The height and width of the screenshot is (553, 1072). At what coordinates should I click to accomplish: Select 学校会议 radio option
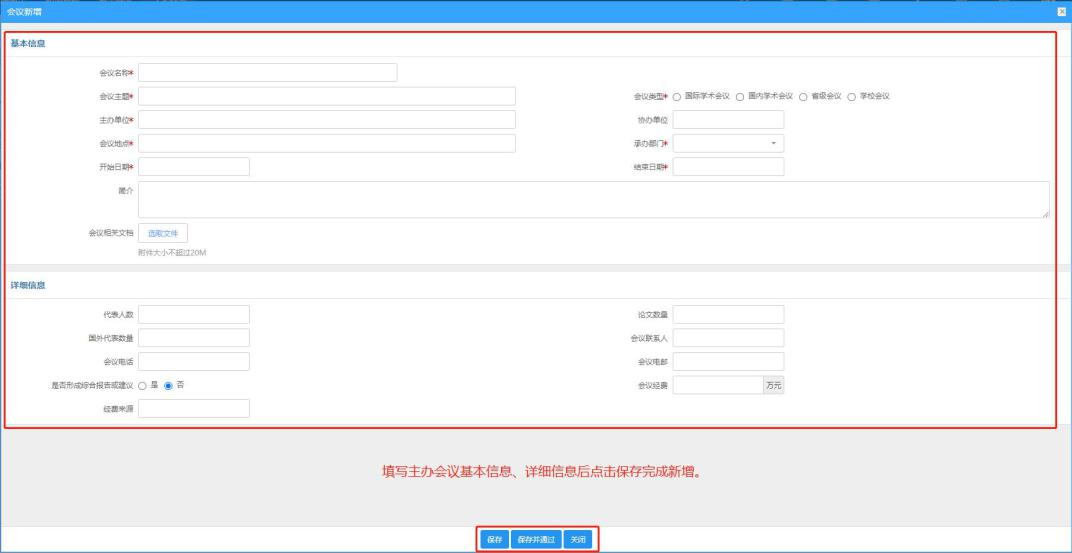coord(851,97)
